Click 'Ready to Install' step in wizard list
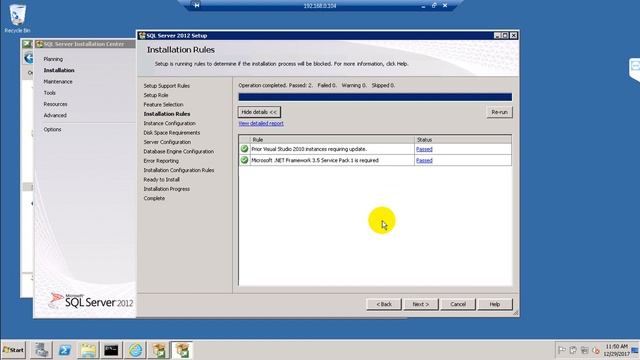Image resolution: width=640 pixels, height=360 pixels. (161, 180)
